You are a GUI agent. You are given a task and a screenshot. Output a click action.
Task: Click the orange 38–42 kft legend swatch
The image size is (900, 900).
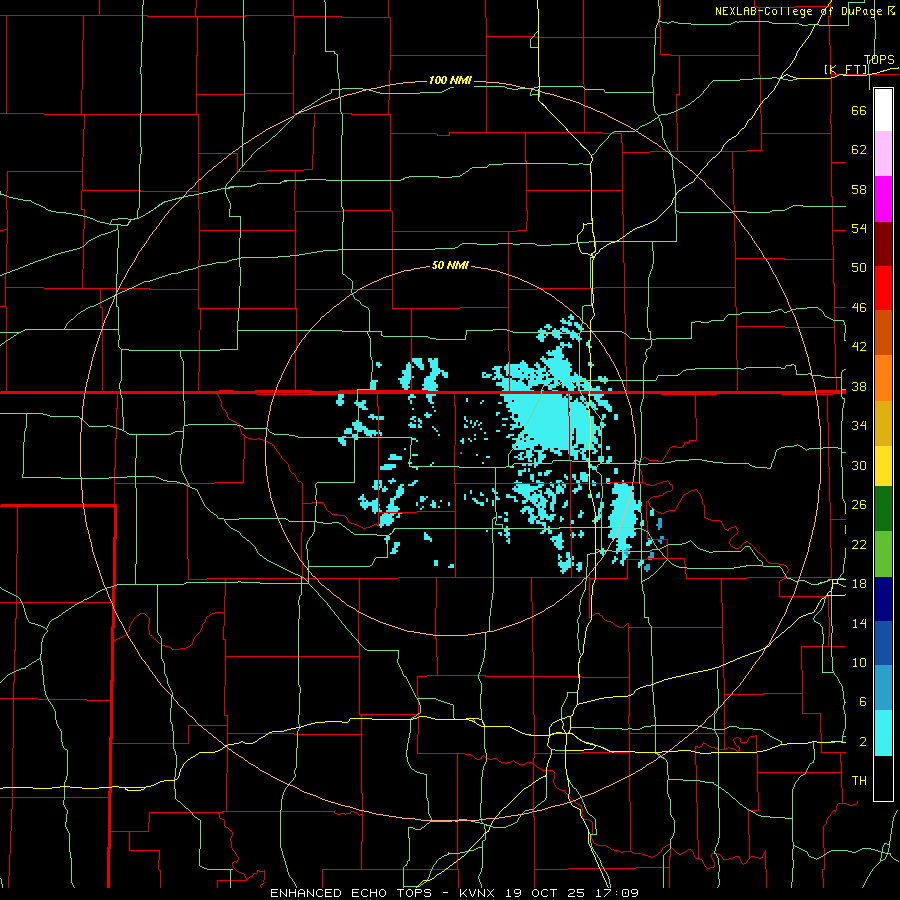(x=883, y=378)
